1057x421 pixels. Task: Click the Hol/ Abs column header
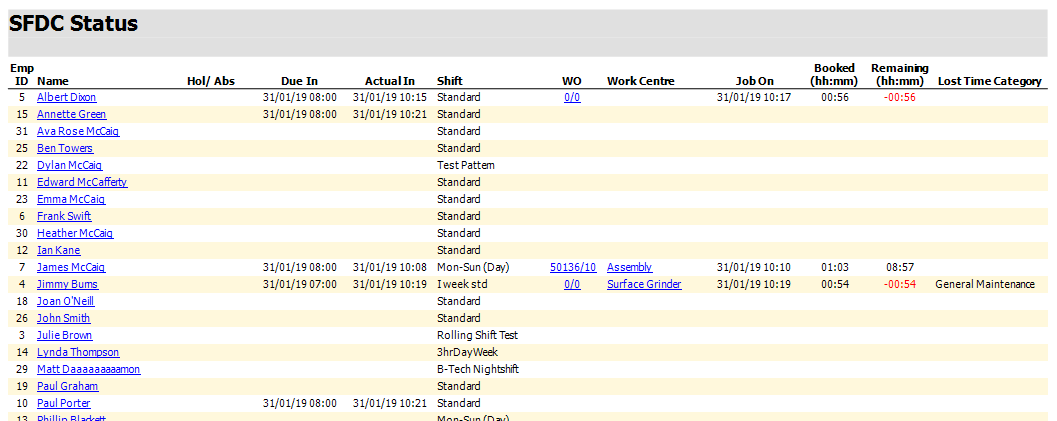(x=211, y=81)
